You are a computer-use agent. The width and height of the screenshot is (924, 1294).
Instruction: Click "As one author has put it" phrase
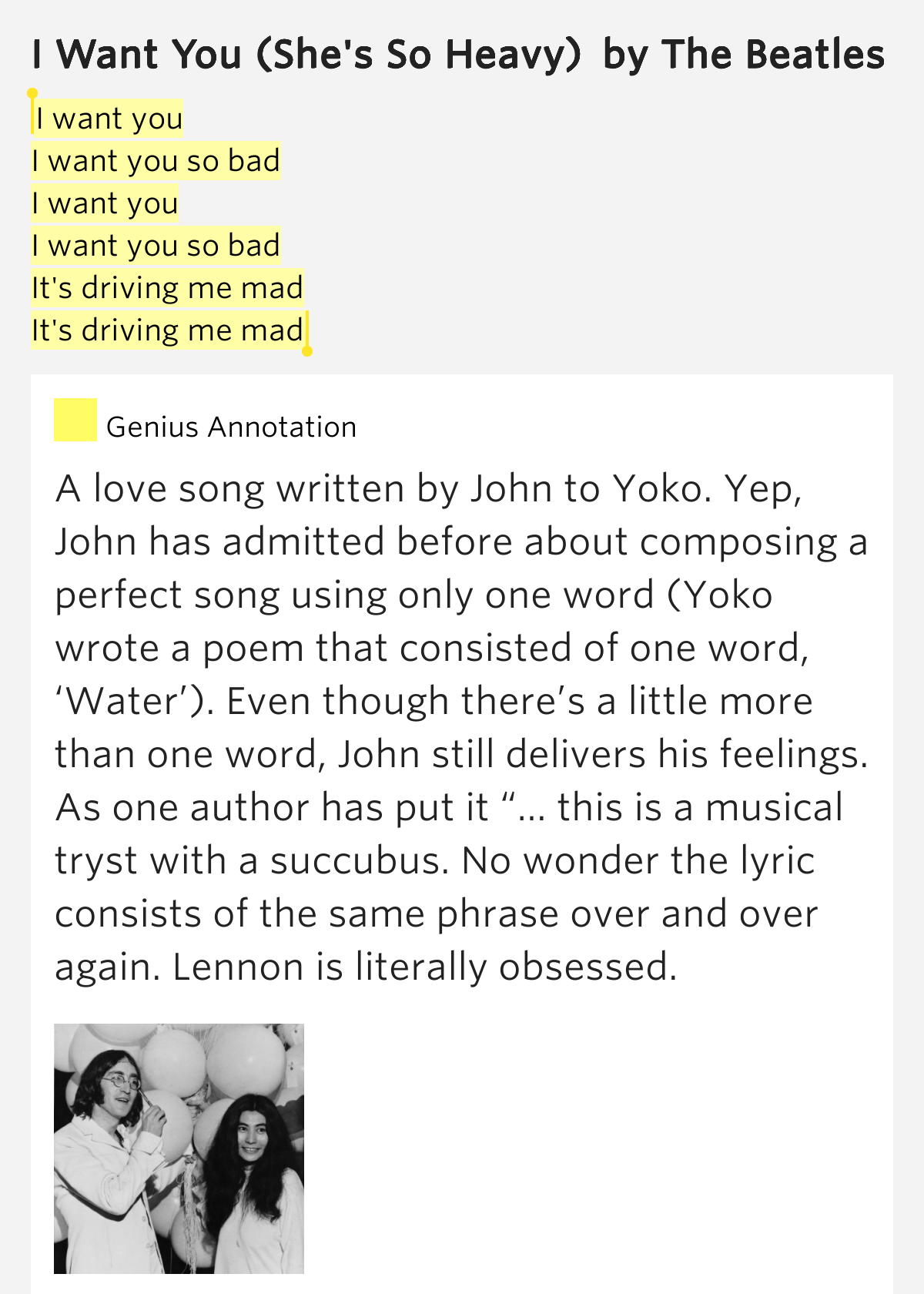tap(272, 807)
